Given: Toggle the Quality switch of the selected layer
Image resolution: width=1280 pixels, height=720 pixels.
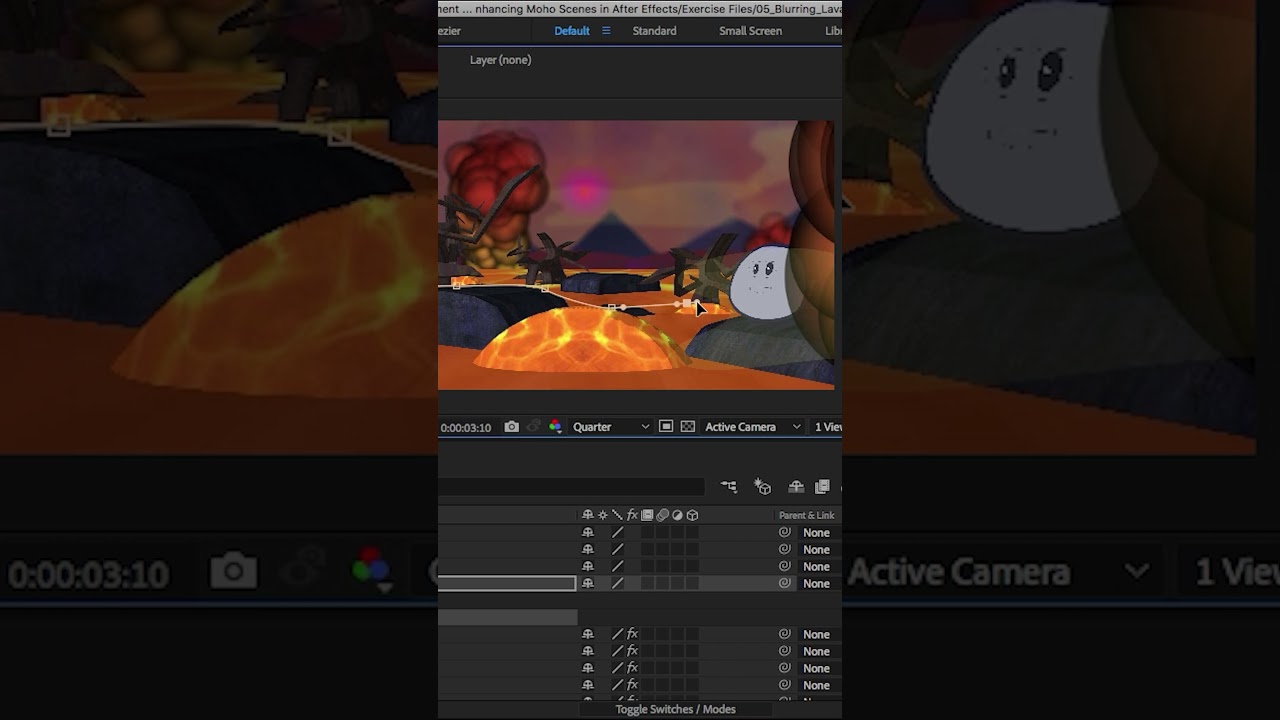Looking at the screenshot, I should pyautogui.click(x=617, y=583).
